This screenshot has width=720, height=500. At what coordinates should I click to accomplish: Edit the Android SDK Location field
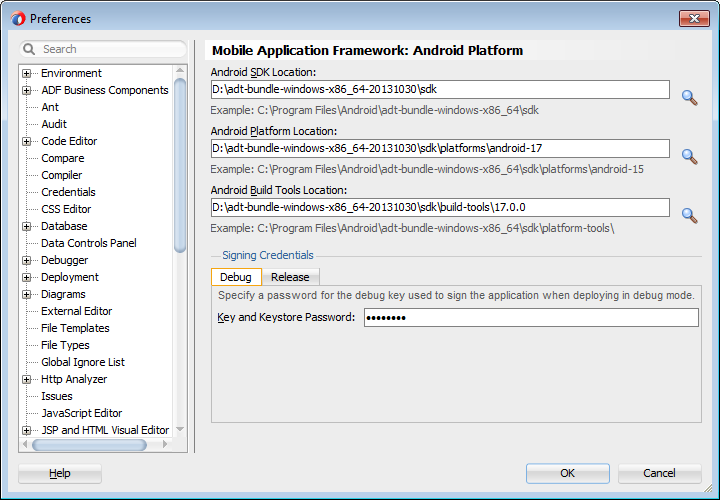pos(440,90)
